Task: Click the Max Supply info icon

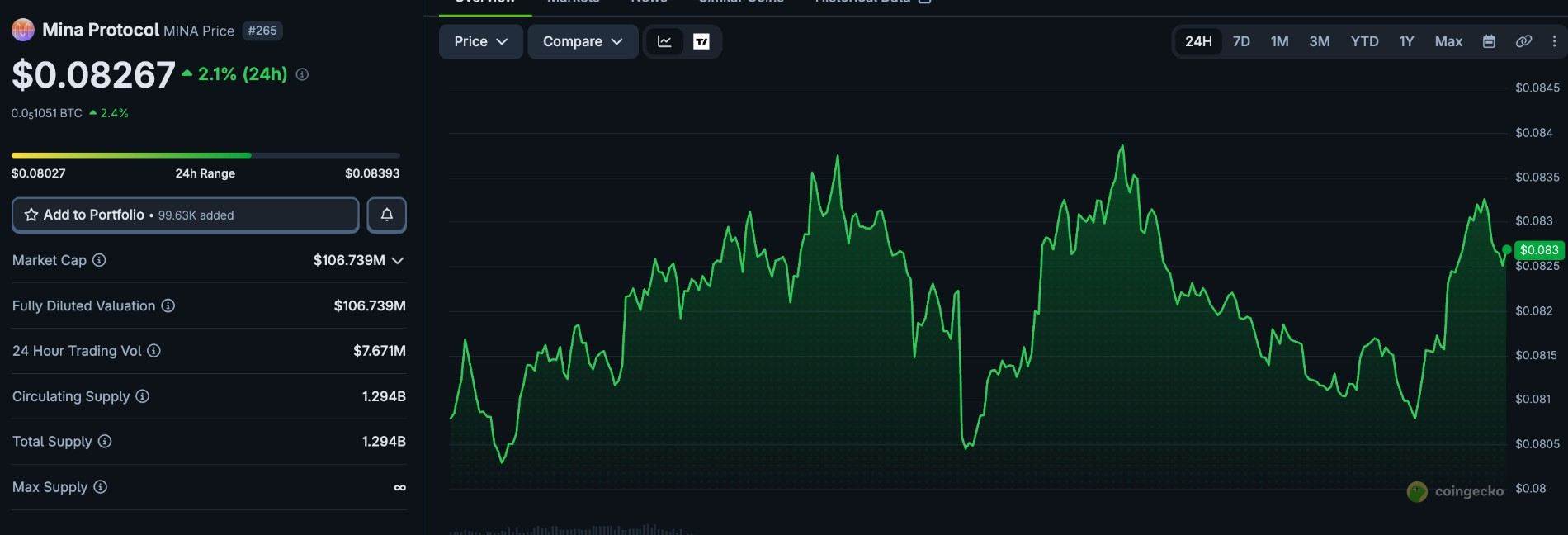Action: point(100,486)
